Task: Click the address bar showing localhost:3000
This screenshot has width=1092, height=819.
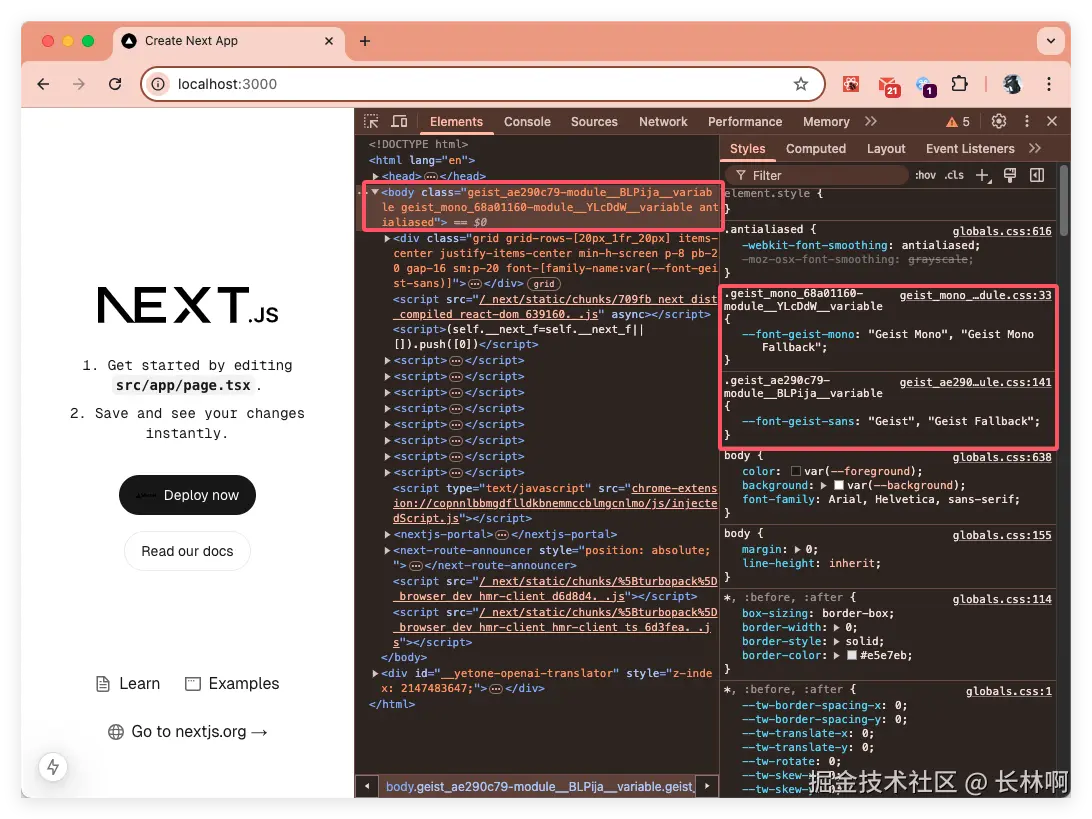Action: [482, 84]
